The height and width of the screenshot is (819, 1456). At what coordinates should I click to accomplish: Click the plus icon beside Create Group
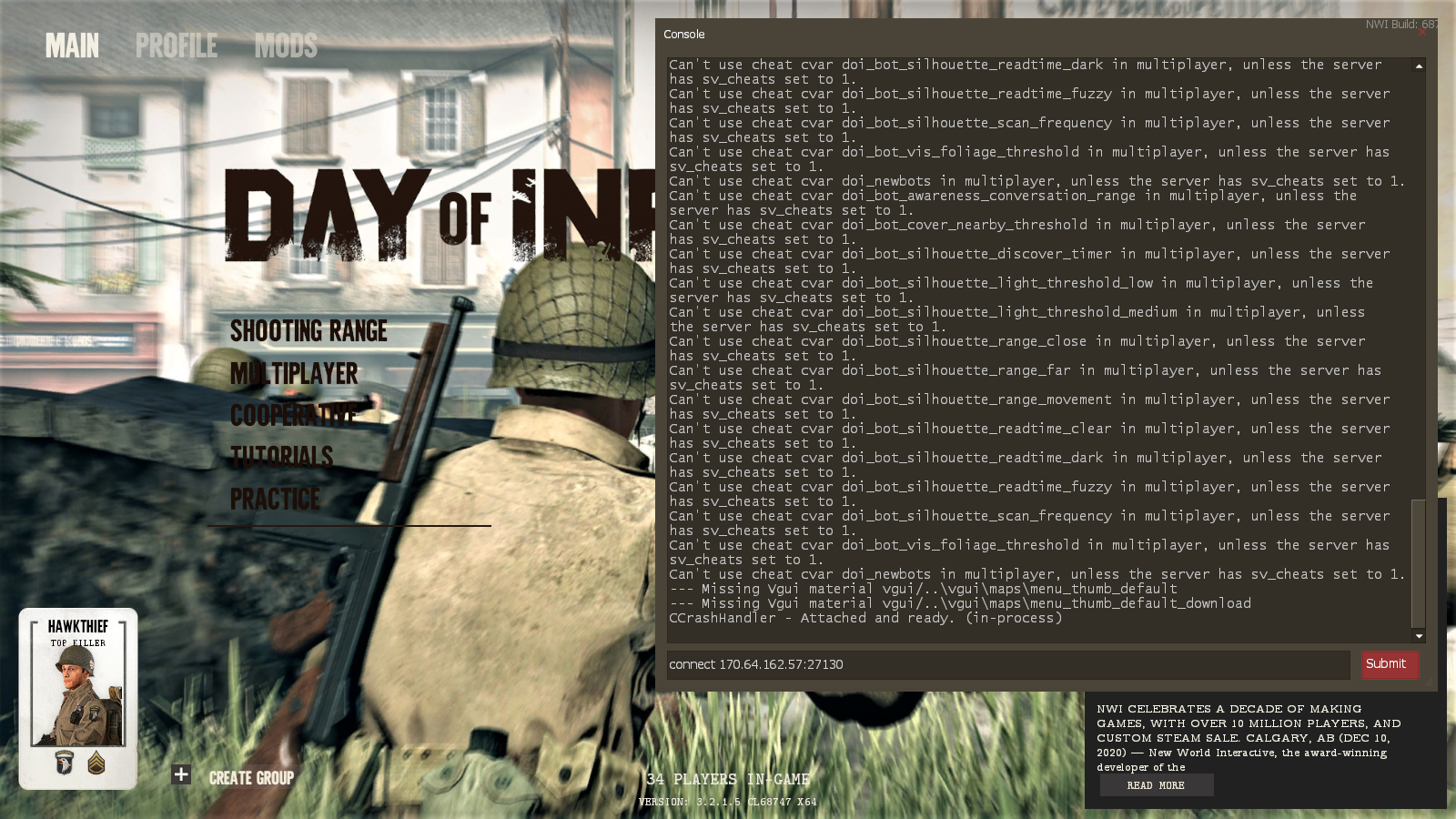tap(181, 774)
